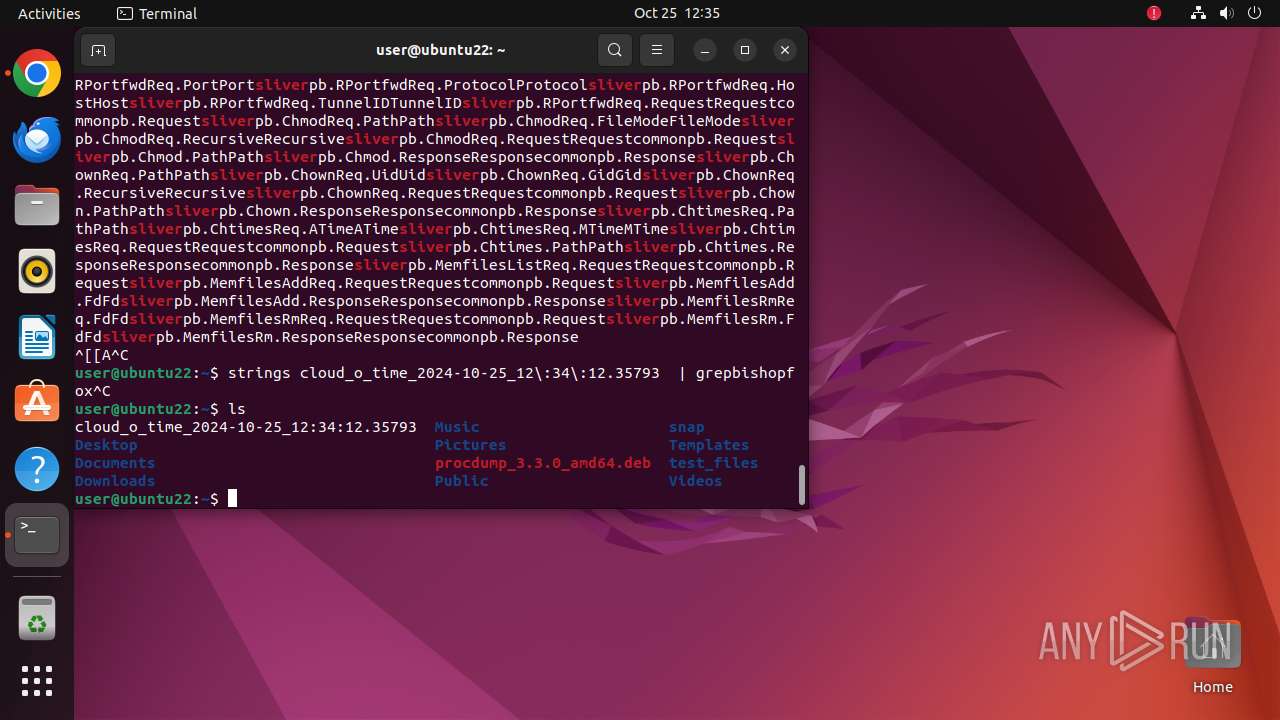Close the terminal window
Screen dimensions: 1280x720
pyautogui.click(x=785, y=50)
